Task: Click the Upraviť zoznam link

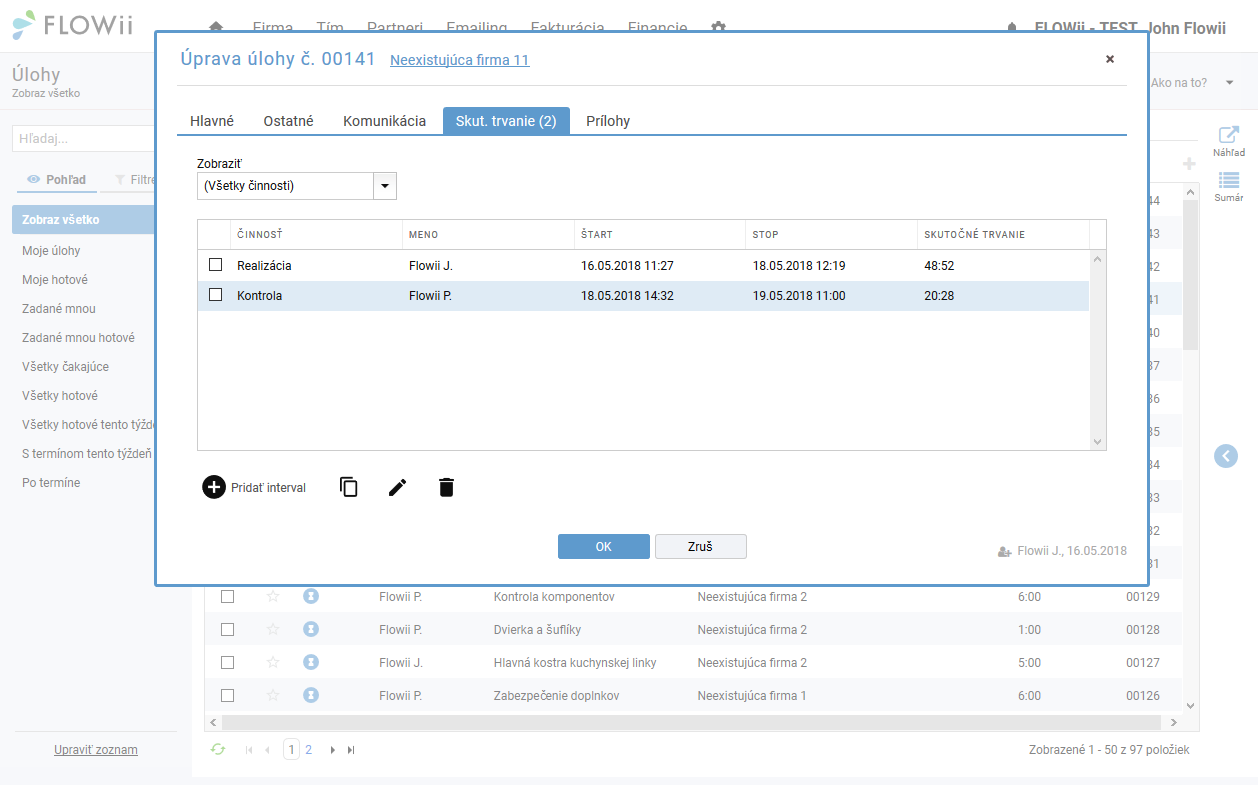Action: [96, 750]
